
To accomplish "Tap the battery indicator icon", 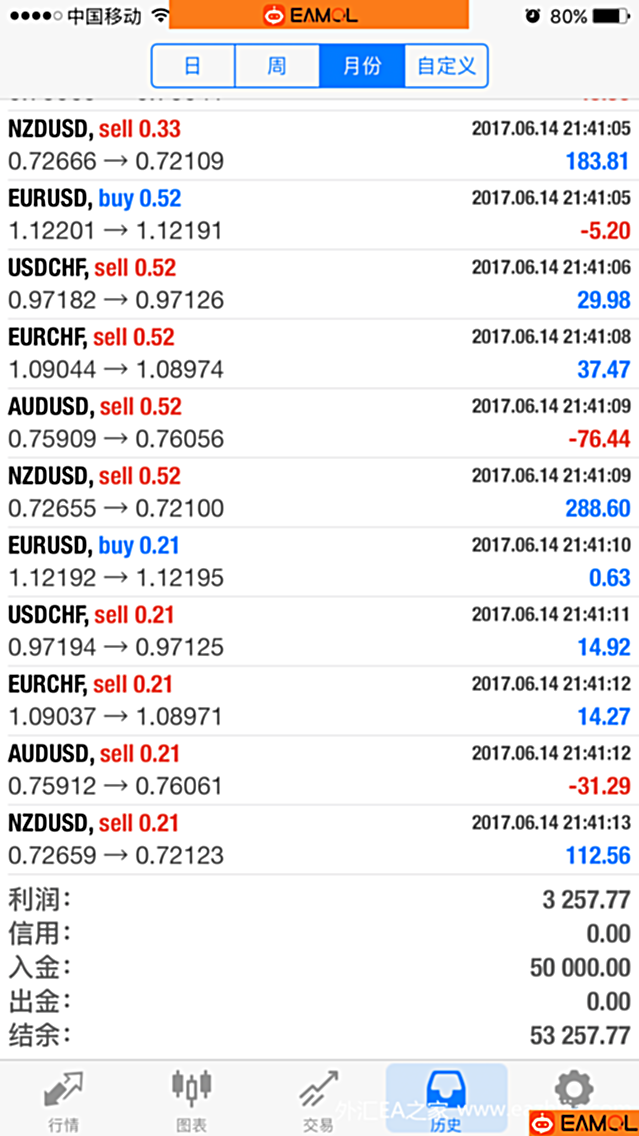I will pos(610,16).
